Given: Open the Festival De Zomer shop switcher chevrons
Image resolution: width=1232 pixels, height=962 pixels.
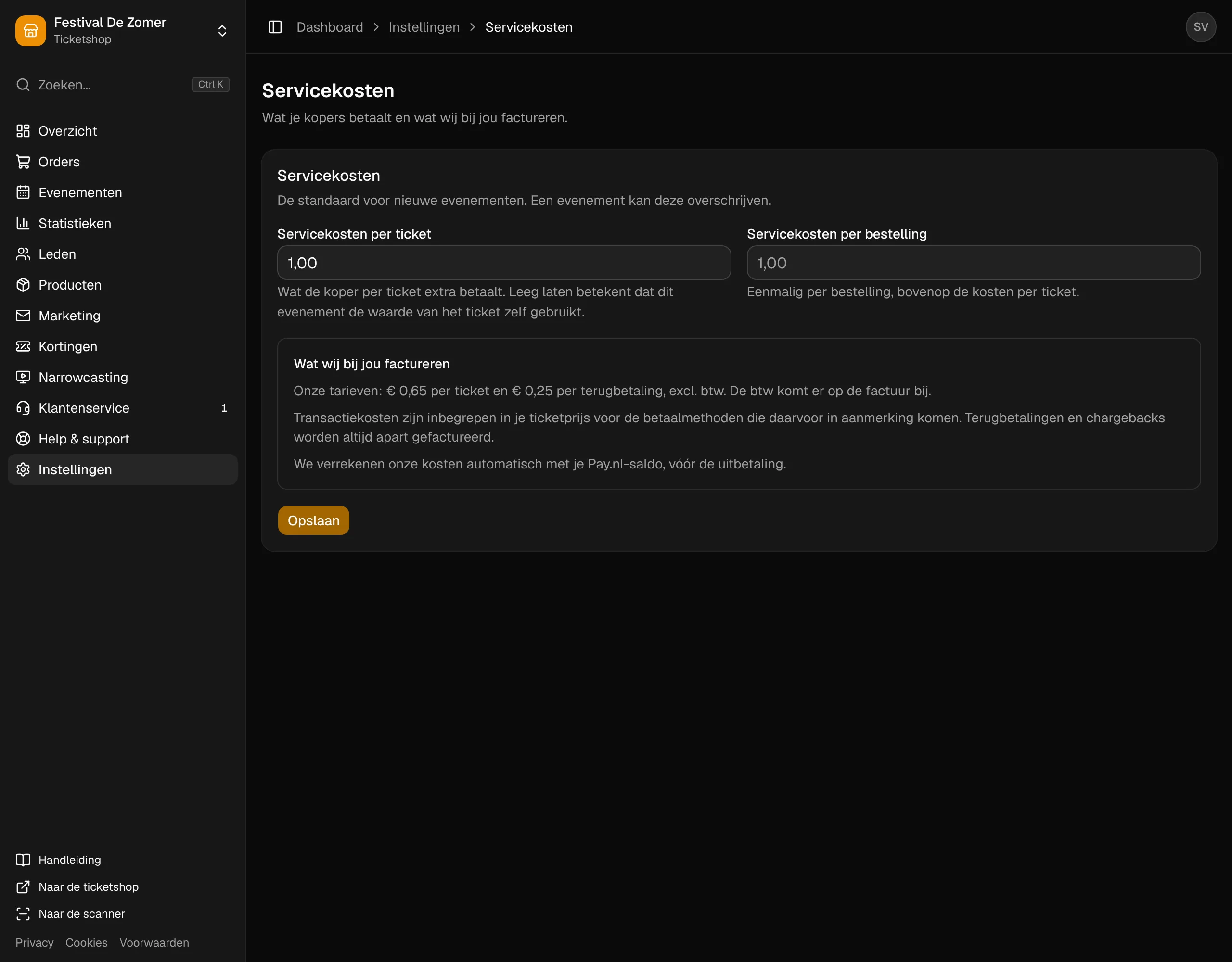Looking at the screenshot, I should (x=222, y=30).
